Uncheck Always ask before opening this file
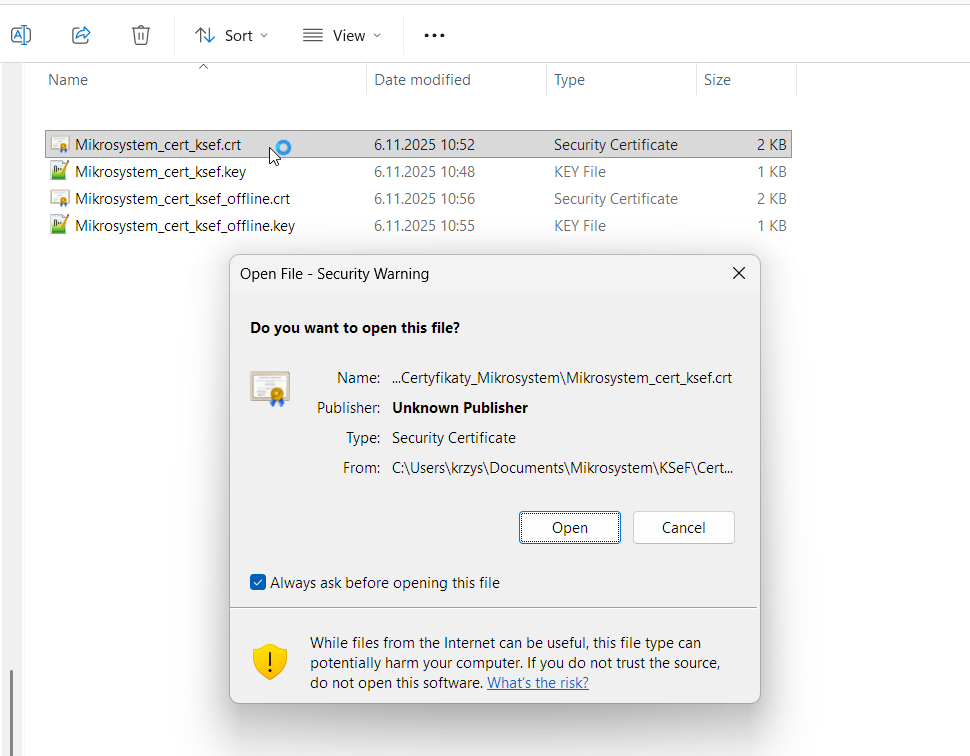 point(258,583)
